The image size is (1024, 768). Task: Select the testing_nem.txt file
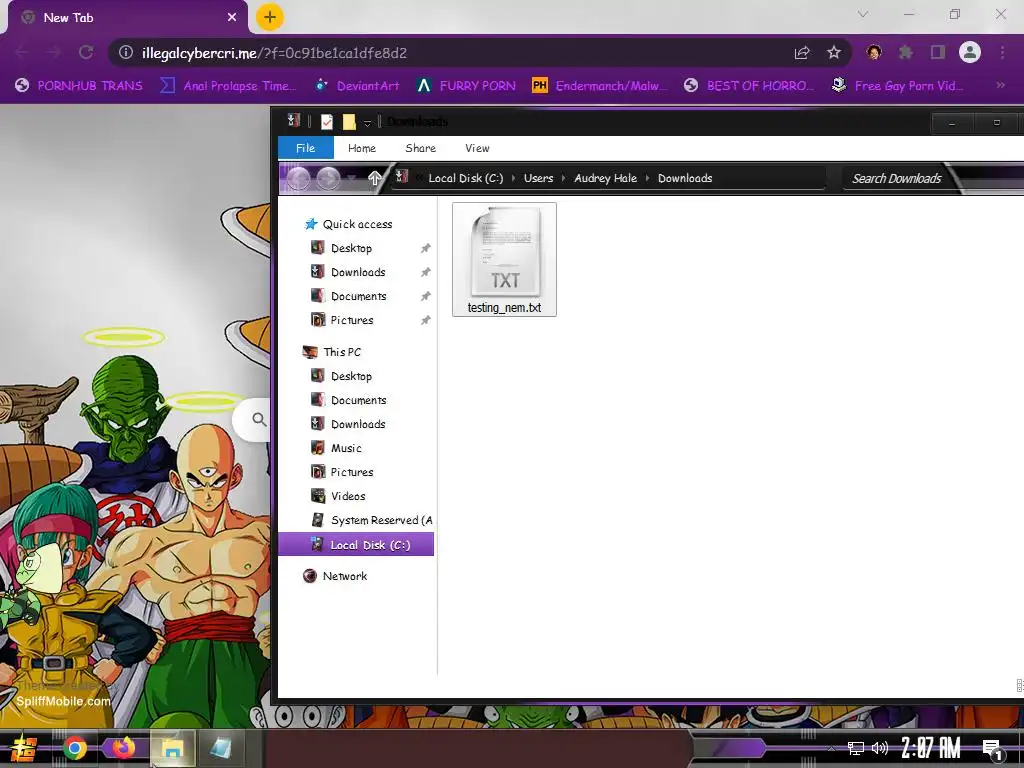pos(504,259)
